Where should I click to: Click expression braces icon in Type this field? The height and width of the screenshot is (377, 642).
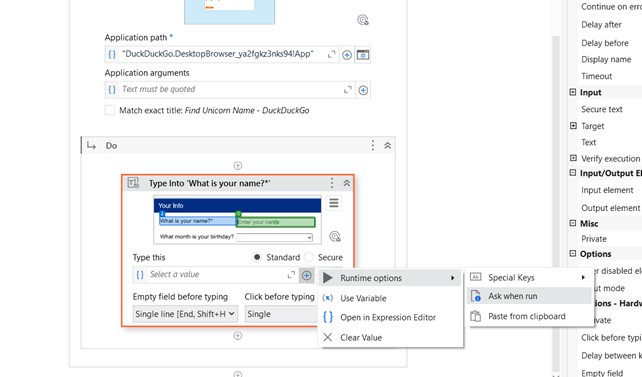tap(140, 275)
